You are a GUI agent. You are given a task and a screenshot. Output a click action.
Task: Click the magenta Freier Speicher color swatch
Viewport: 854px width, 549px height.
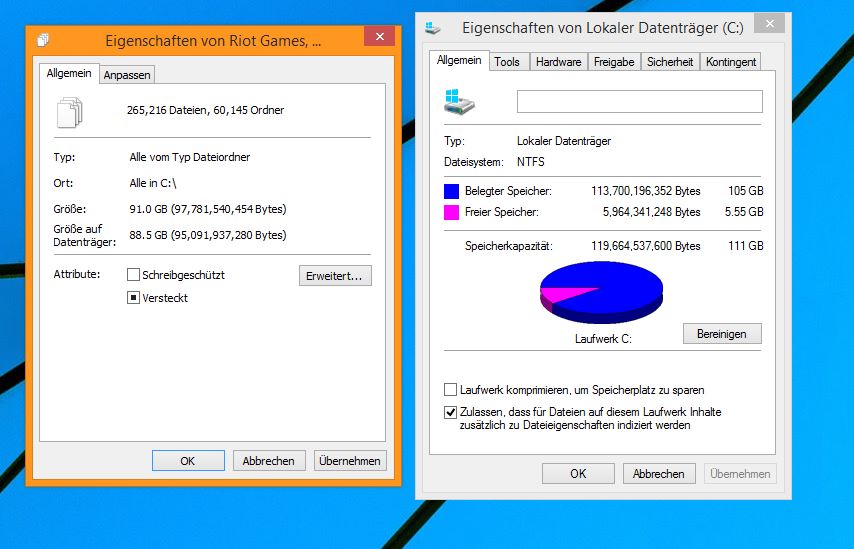(452, 212)
